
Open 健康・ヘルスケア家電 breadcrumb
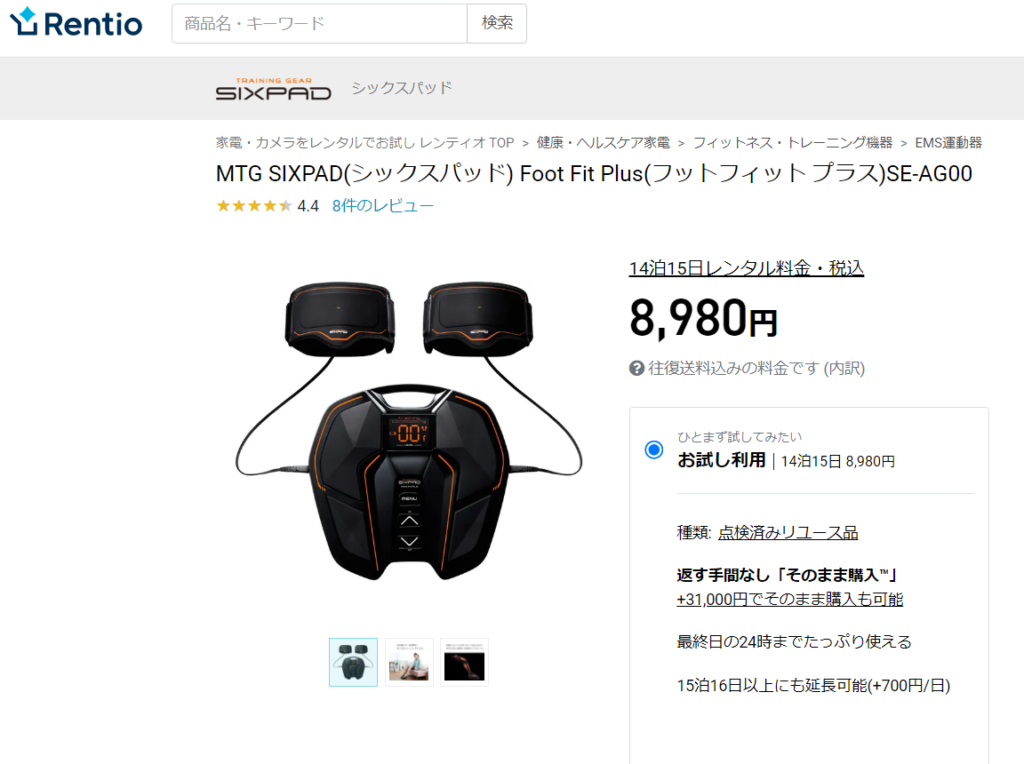tap(603, 143)
